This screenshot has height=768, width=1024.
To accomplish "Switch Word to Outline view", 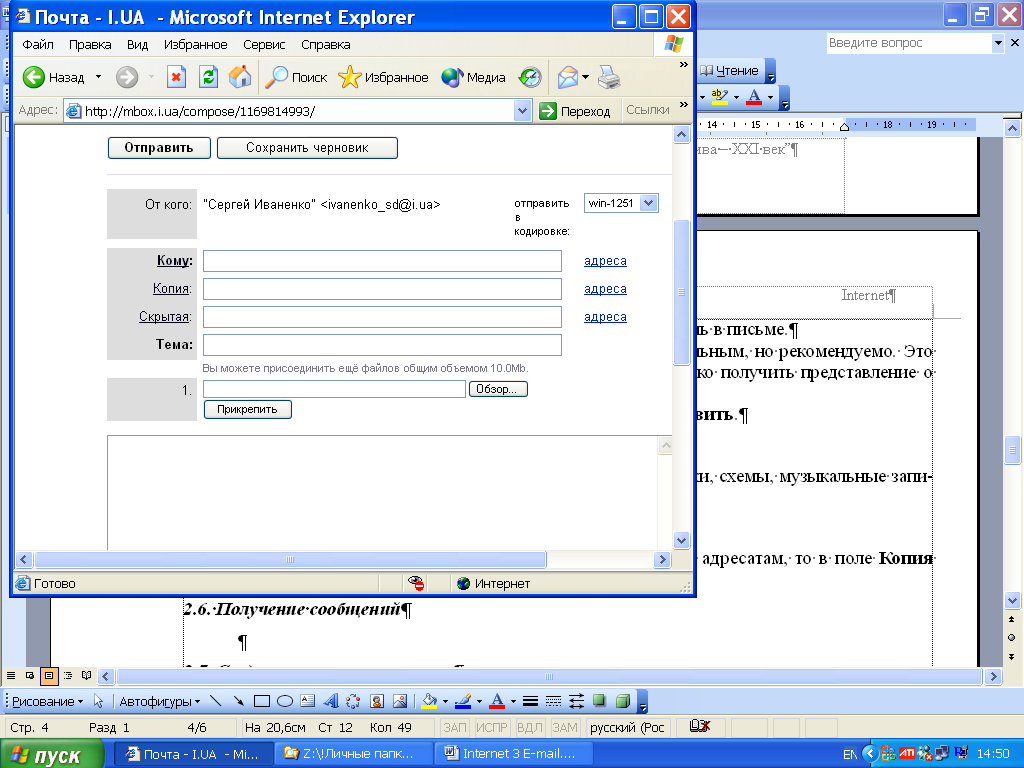I will 68,675.
